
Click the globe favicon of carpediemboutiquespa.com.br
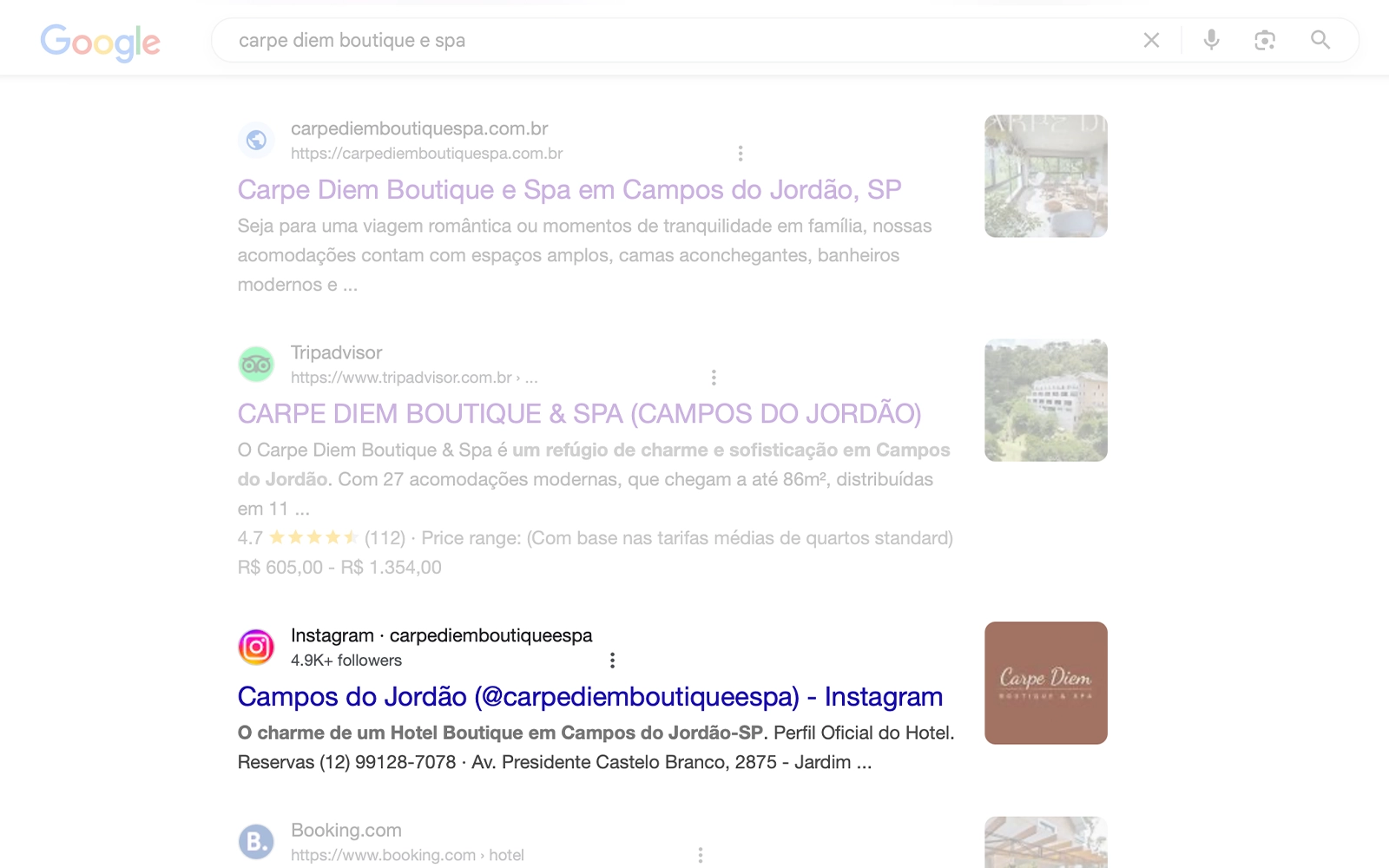256,140
